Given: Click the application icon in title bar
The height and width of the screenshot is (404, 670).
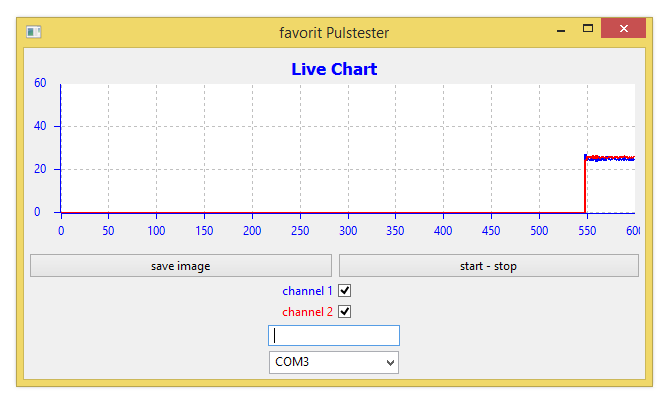Looking at the screenshot, I should (33, 32).
